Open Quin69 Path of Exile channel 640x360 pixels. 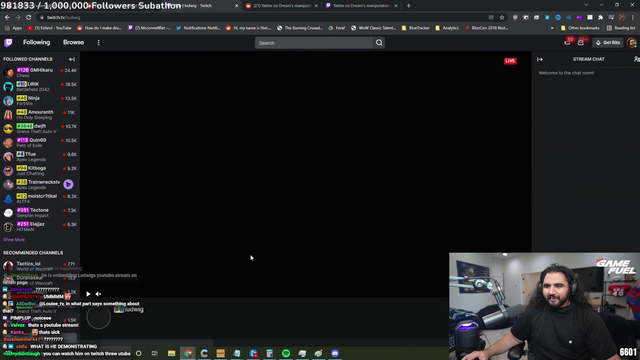[x=40, y=142]
